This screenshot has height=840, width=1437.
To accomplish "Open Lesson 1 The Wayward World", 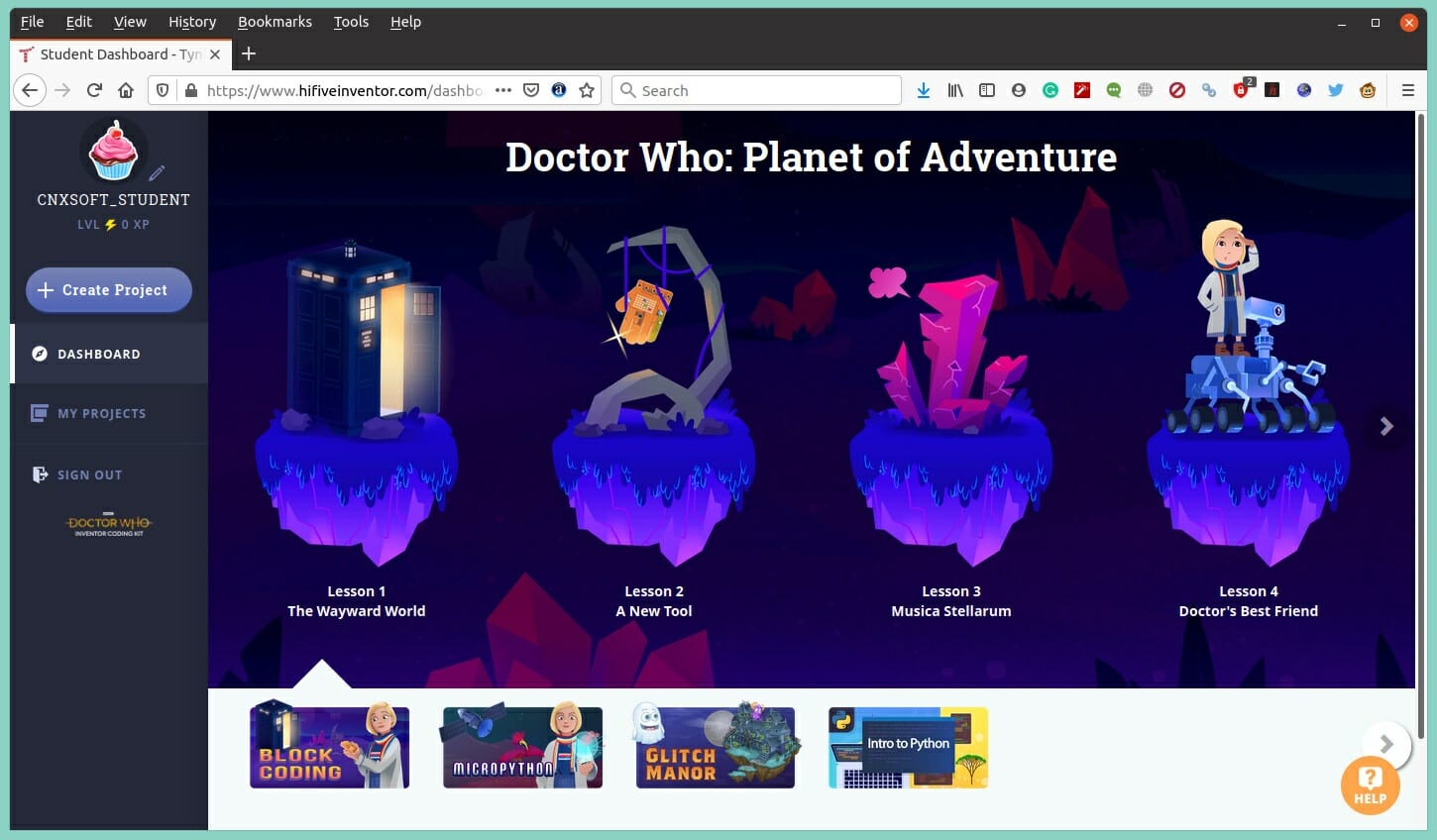I will point(357,601).
